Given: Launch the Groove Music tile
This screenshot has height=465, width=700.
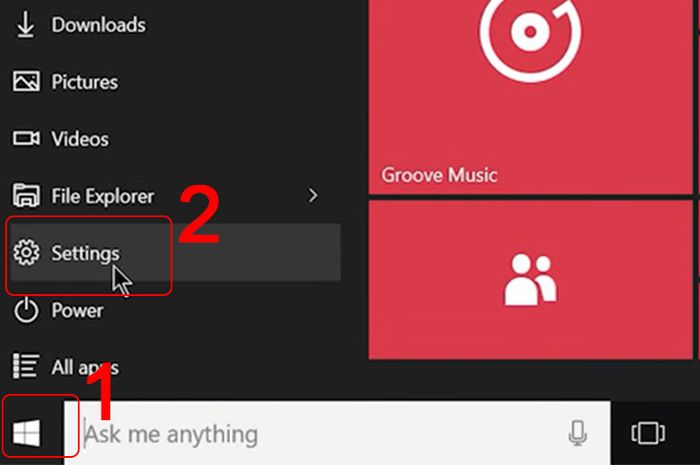Looking at the screenshot, I should tap(530, 97).
